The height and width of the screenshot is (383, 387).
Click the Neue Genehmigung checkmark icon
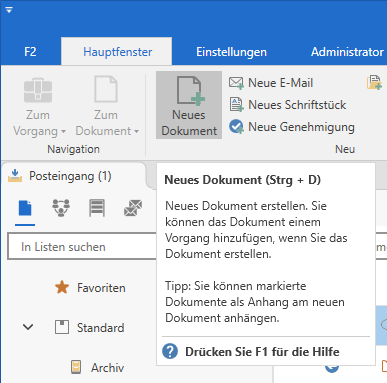(x=236, y=127)
